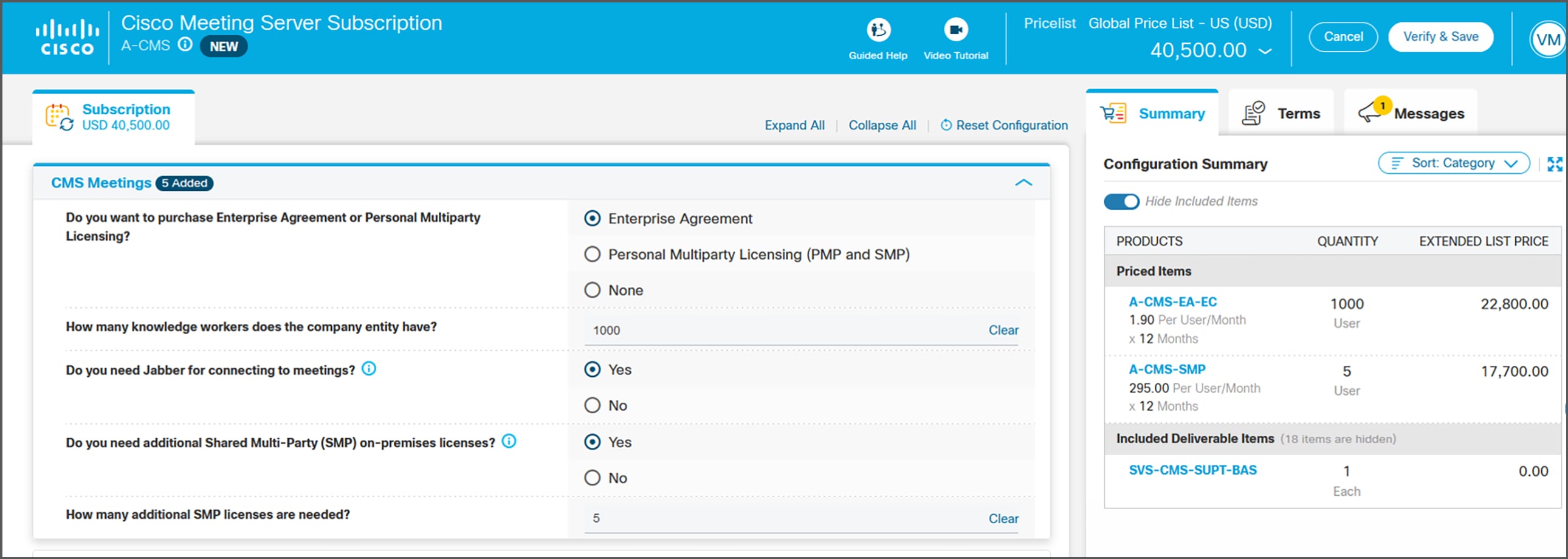This screenshot has width=1568, height=559.
Task: Select Enterprise Agreement radio option
Action: (x=593, y=218)
